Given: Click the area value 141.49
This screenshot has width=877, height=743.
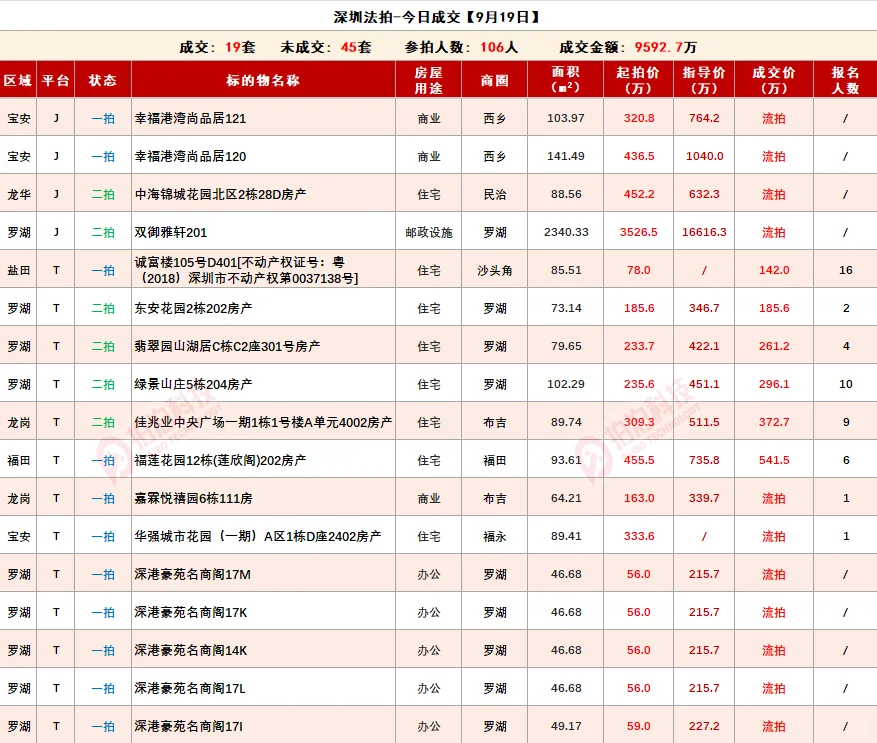Looking at the screenshot, I should pos(566,156).
